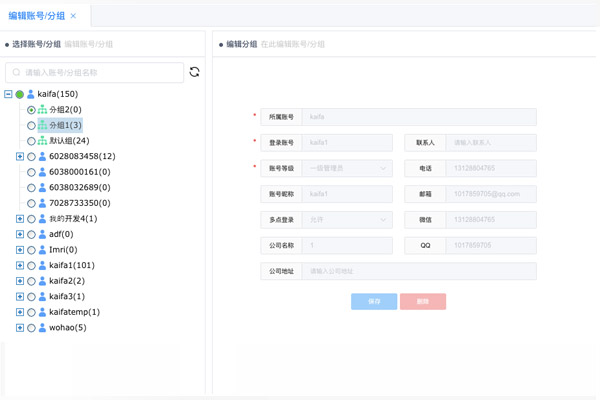Select the radio button for adf(0)
The height and width of the screenshot is (400, 600).
31,234
